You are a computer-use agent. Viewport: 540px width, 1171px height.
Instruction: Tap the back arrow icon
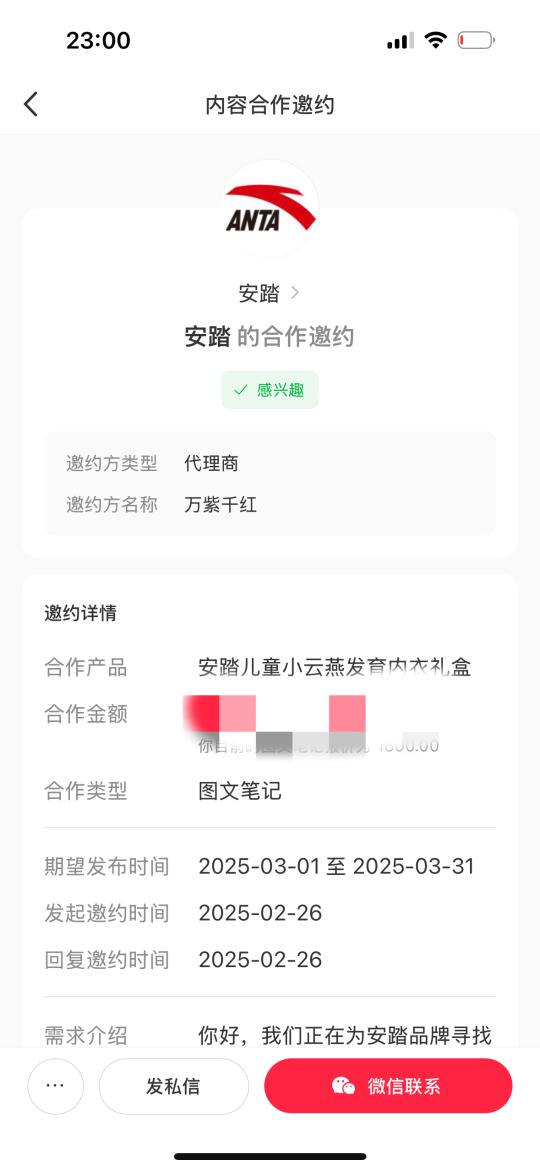31,105
